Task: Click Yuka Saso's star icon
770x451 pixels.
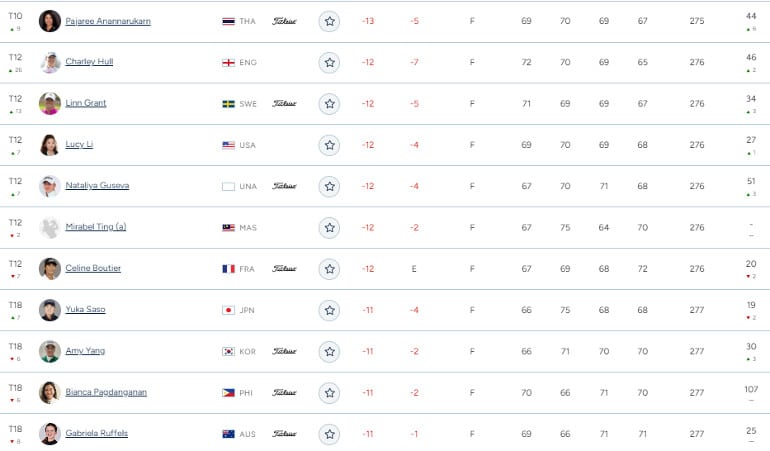Action: [329, 310]
